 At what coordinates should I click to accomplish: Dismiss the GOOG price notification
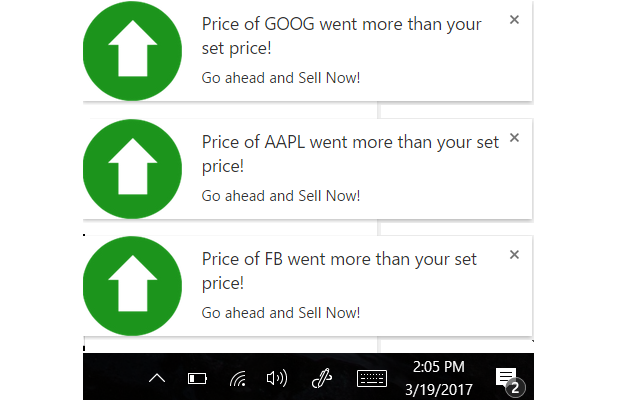point(514,20)
